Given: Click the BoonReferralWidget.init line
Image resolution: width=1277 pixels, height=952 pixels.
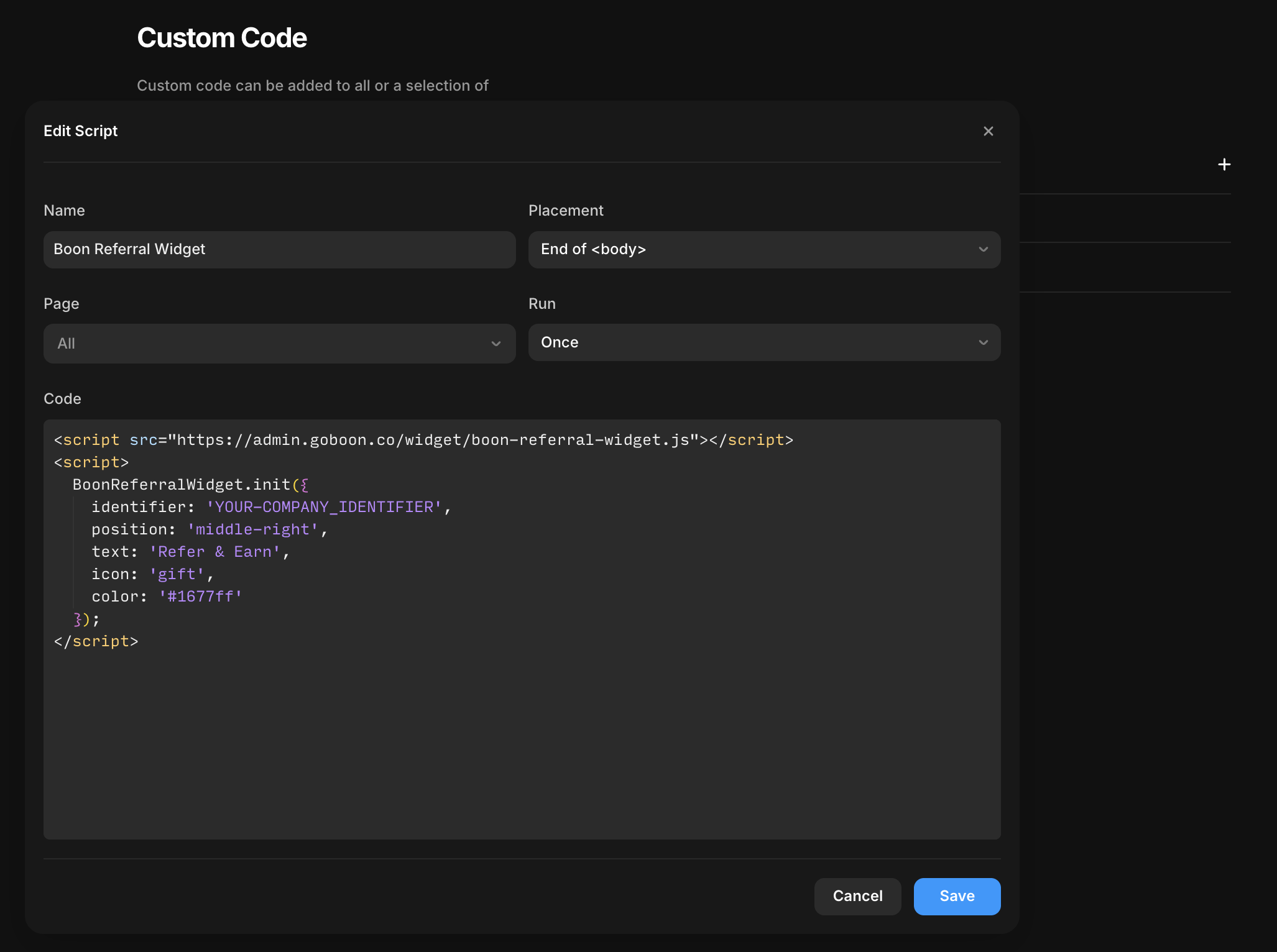Looking at the screenshot, I should 190,485.
